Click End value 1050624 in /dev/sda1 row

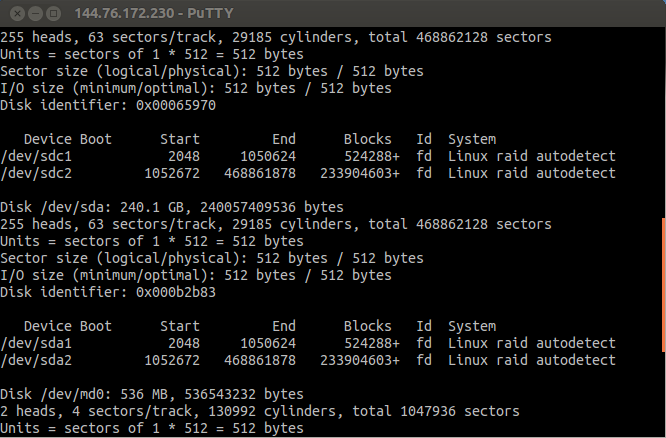[x=268, y=343]
